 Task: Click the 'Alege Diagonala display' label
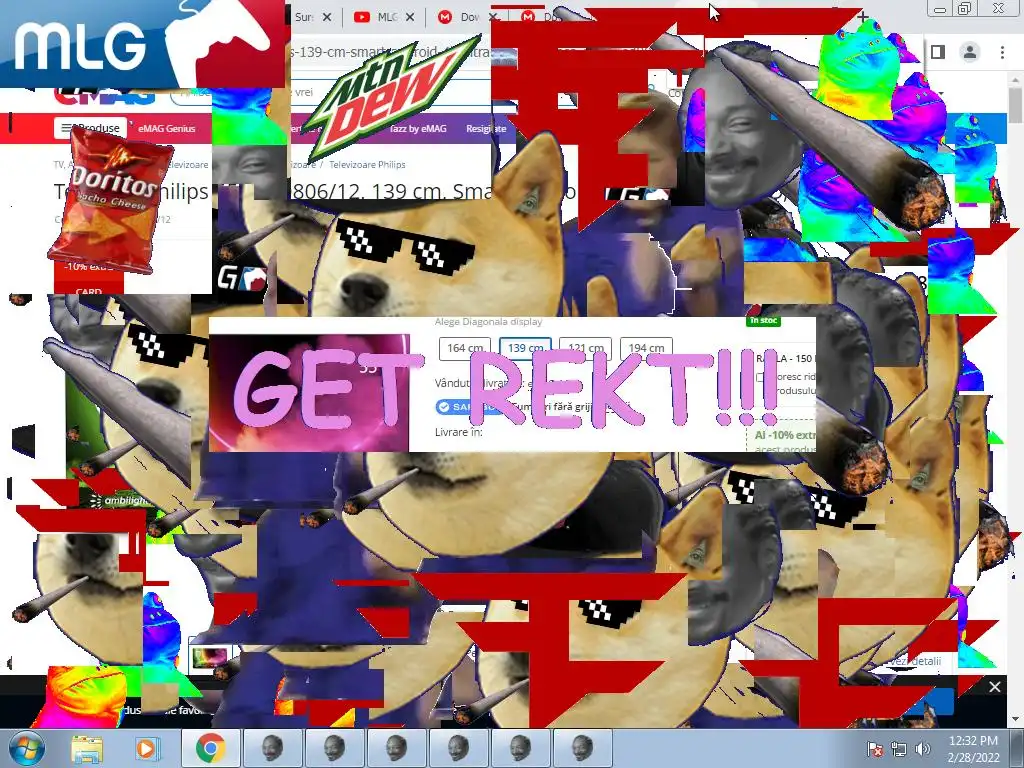(488, 321)
